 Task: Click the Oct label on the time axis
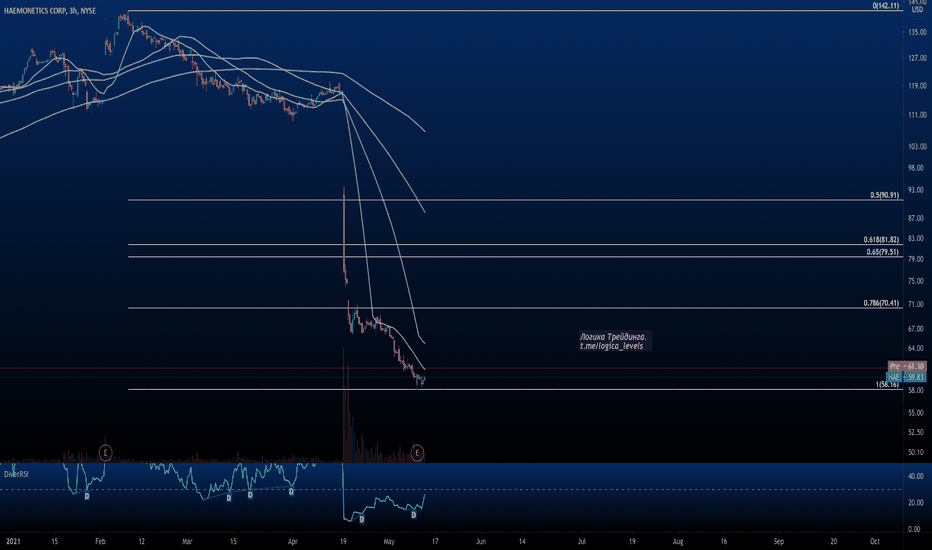874,542
